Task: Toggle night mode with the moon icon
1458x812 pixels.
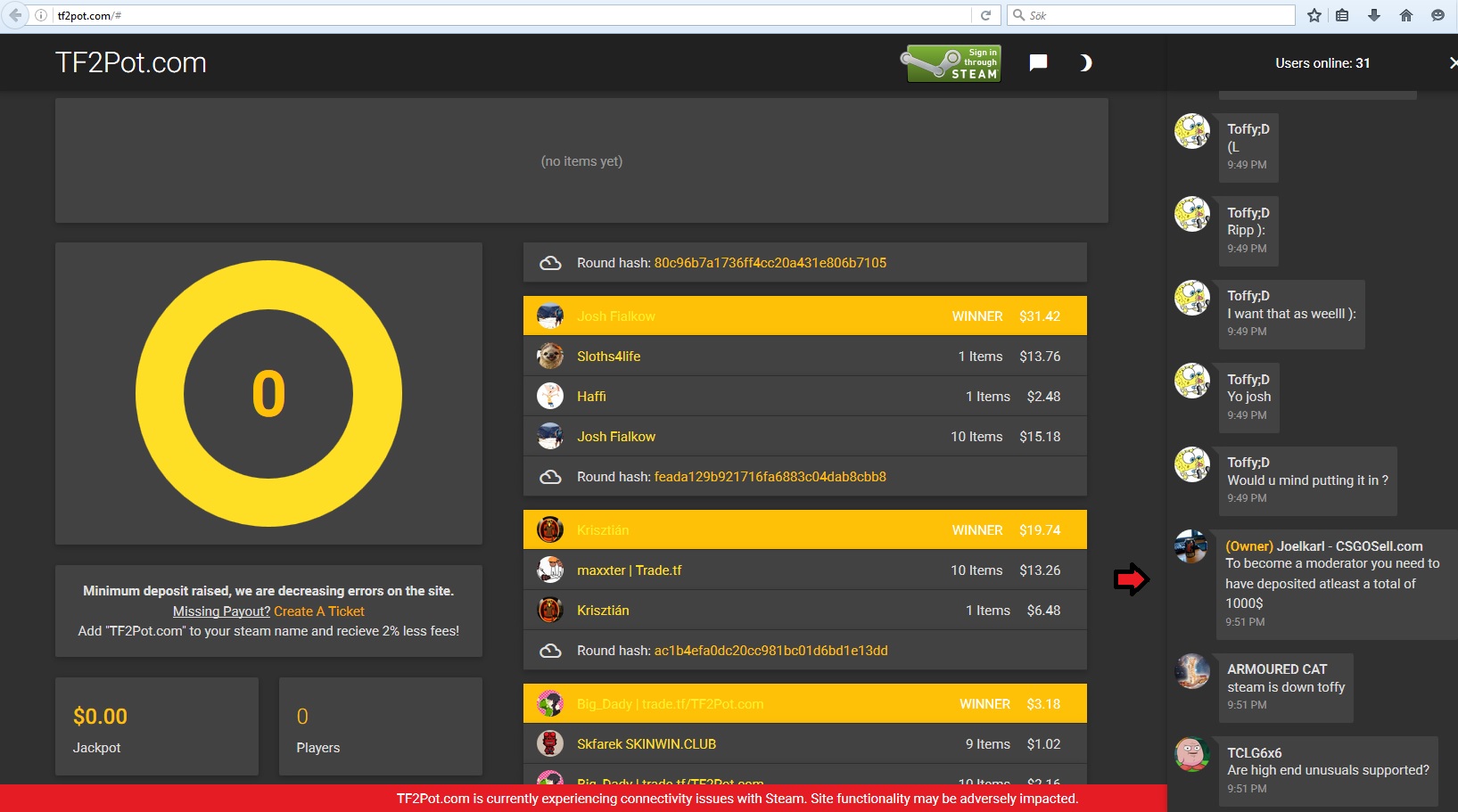Action: (x=1084, y=62)
